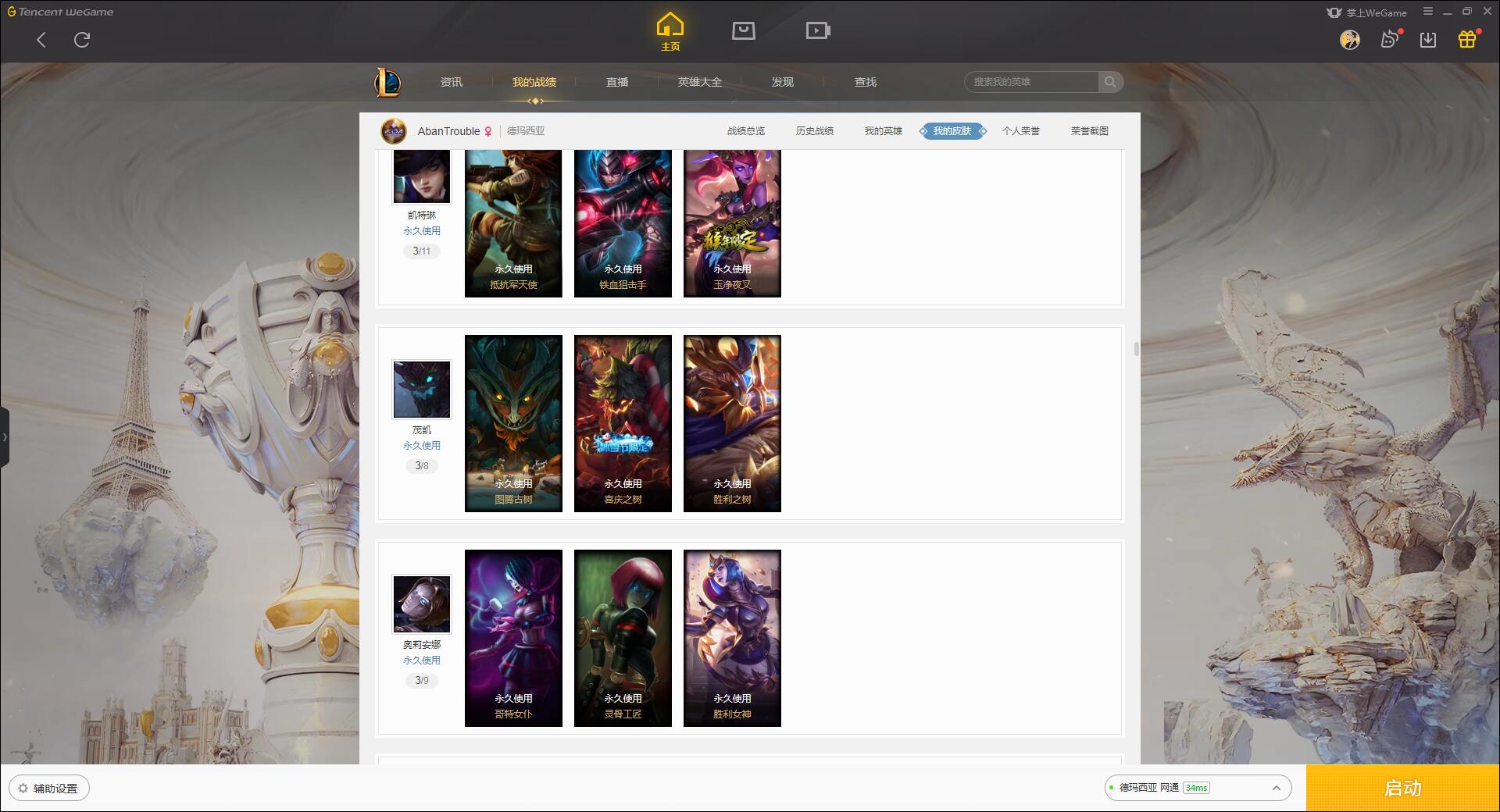Open the download manager icon
Screen dimensions: 1500x812
[1428, 40]
